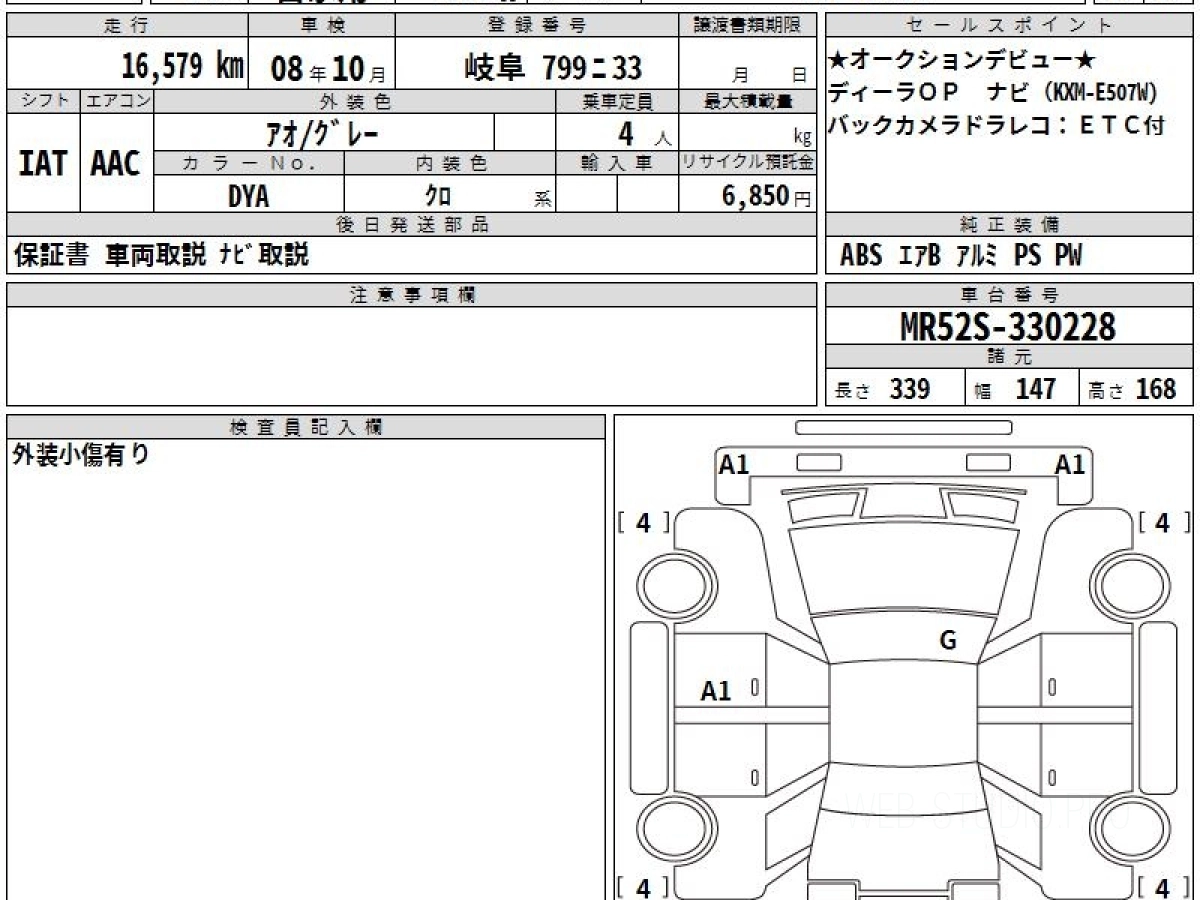The height and width of the screenshot is (900, 1200).
Task: Select the AAC air conditioner cell
Action: coord(116,164)
